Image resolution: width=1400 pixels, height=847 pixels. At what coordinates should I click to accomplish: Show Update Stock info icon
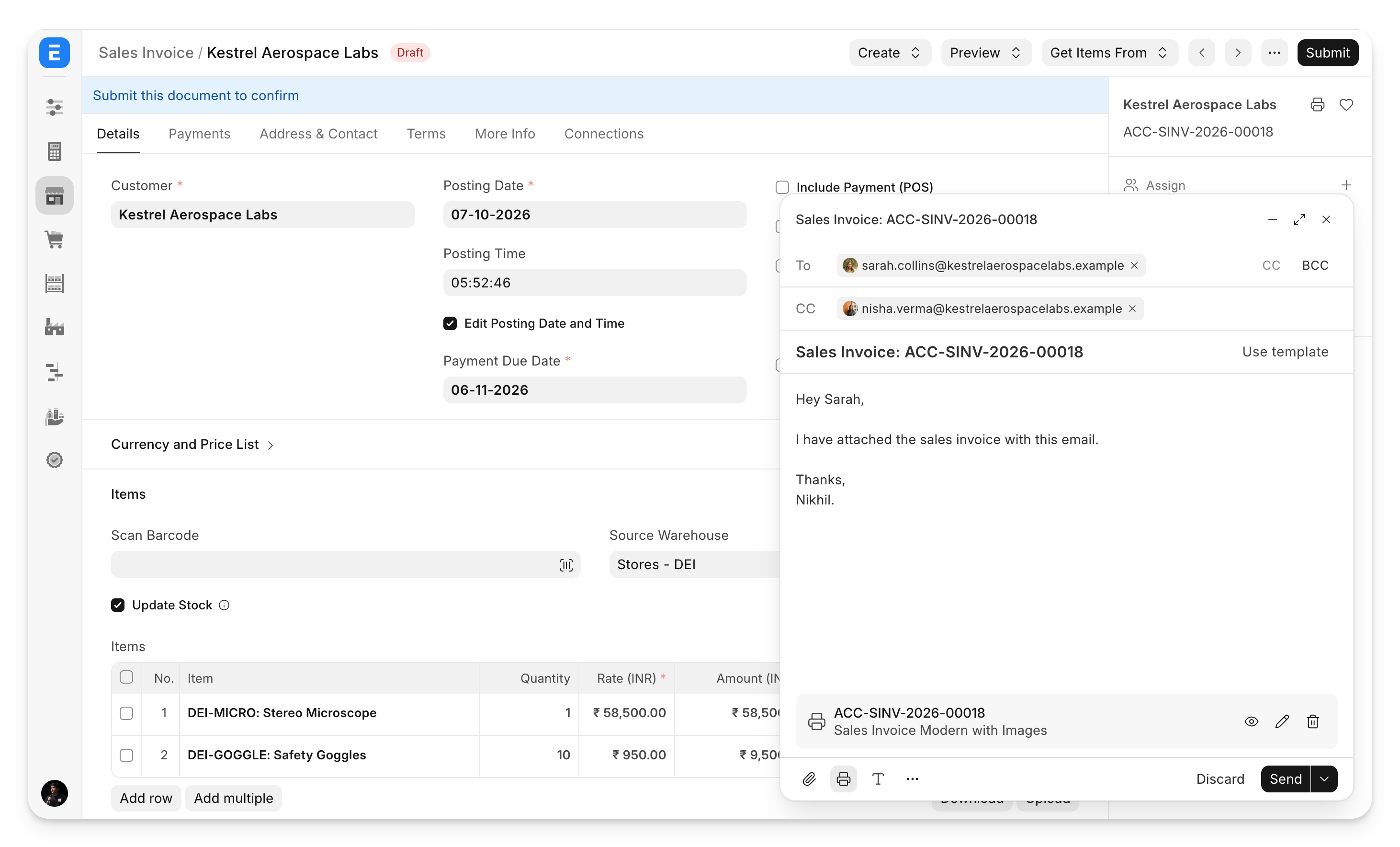pos(224,605)
